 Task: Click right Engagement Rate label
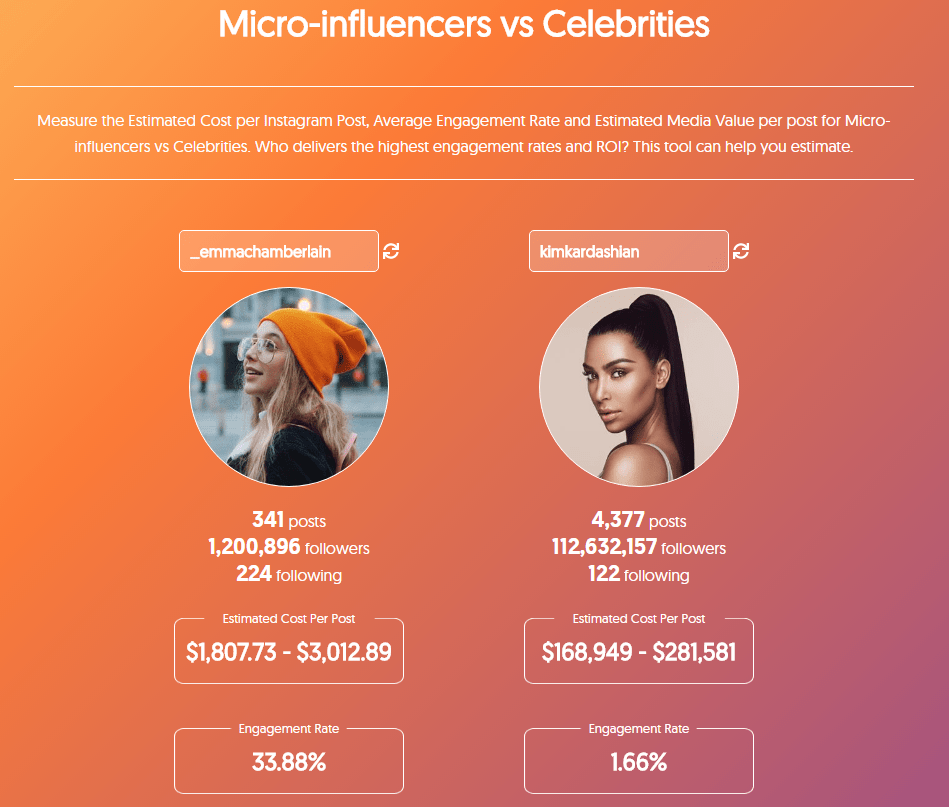(x=639, y=729)
